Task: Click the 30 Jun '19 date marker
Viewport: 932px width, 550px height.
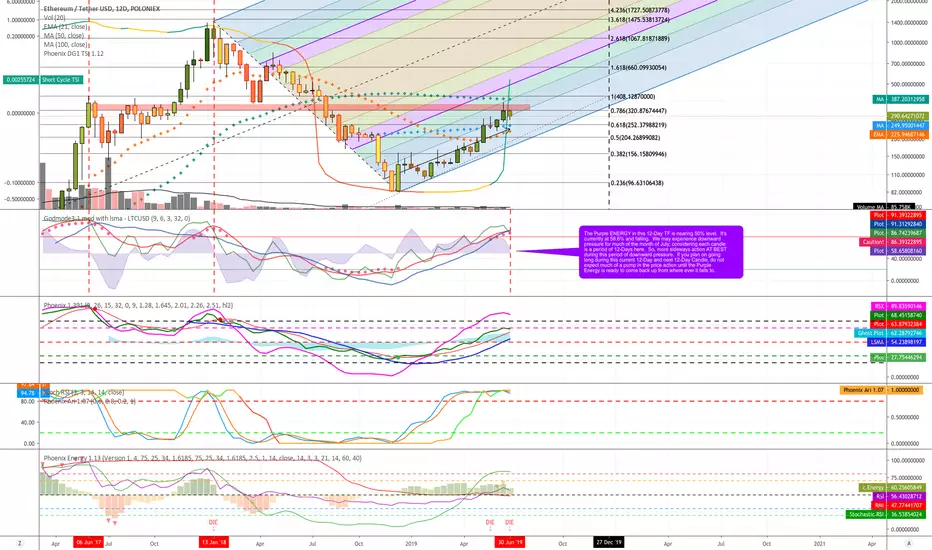Action: 510,543
